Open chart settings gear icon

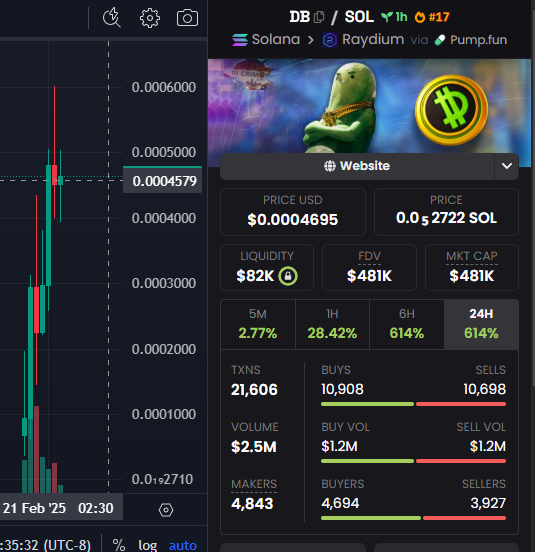[x=150, y=18]
